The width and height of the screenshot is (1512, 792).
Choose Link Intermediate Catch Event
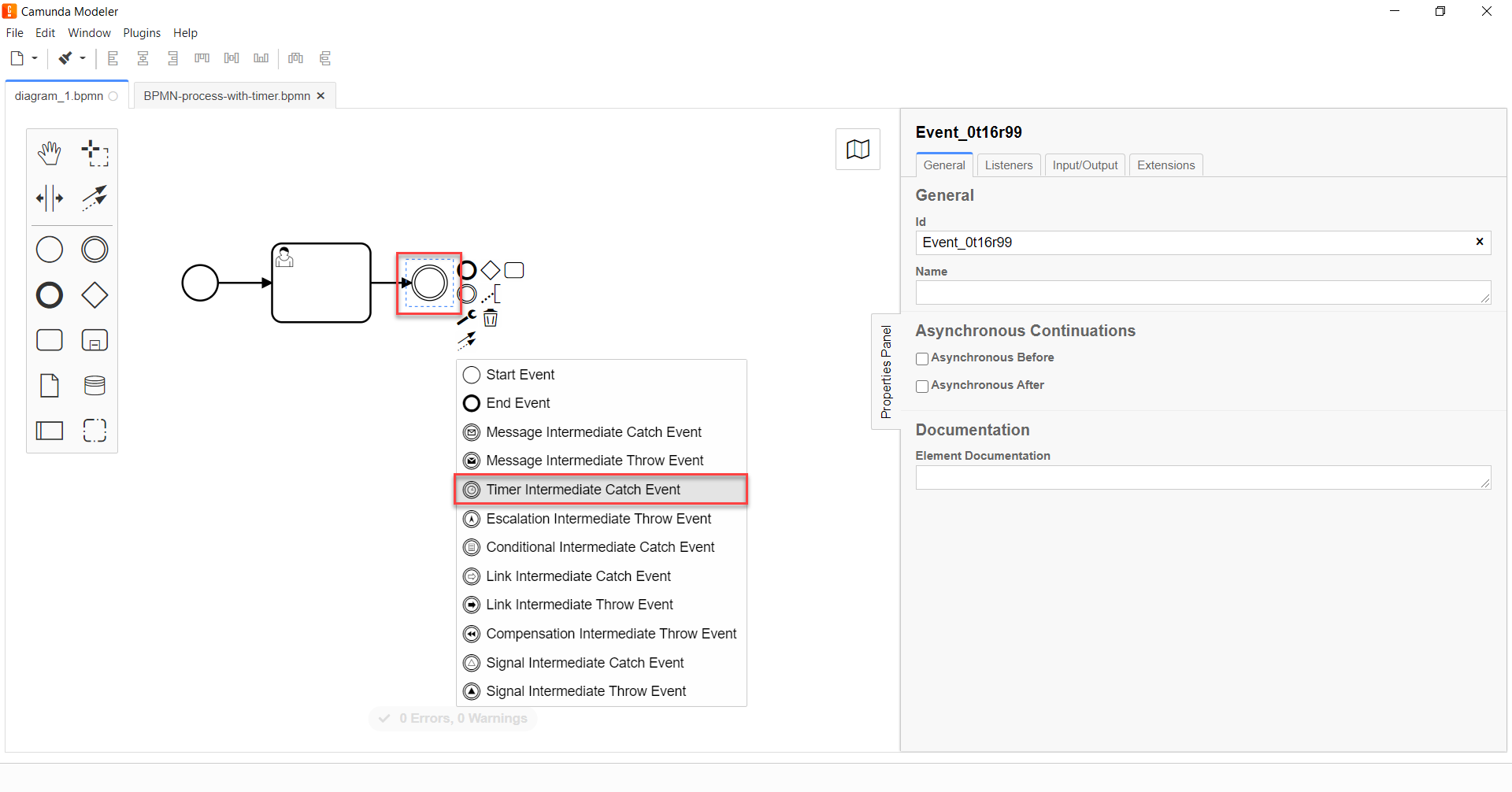602,576
